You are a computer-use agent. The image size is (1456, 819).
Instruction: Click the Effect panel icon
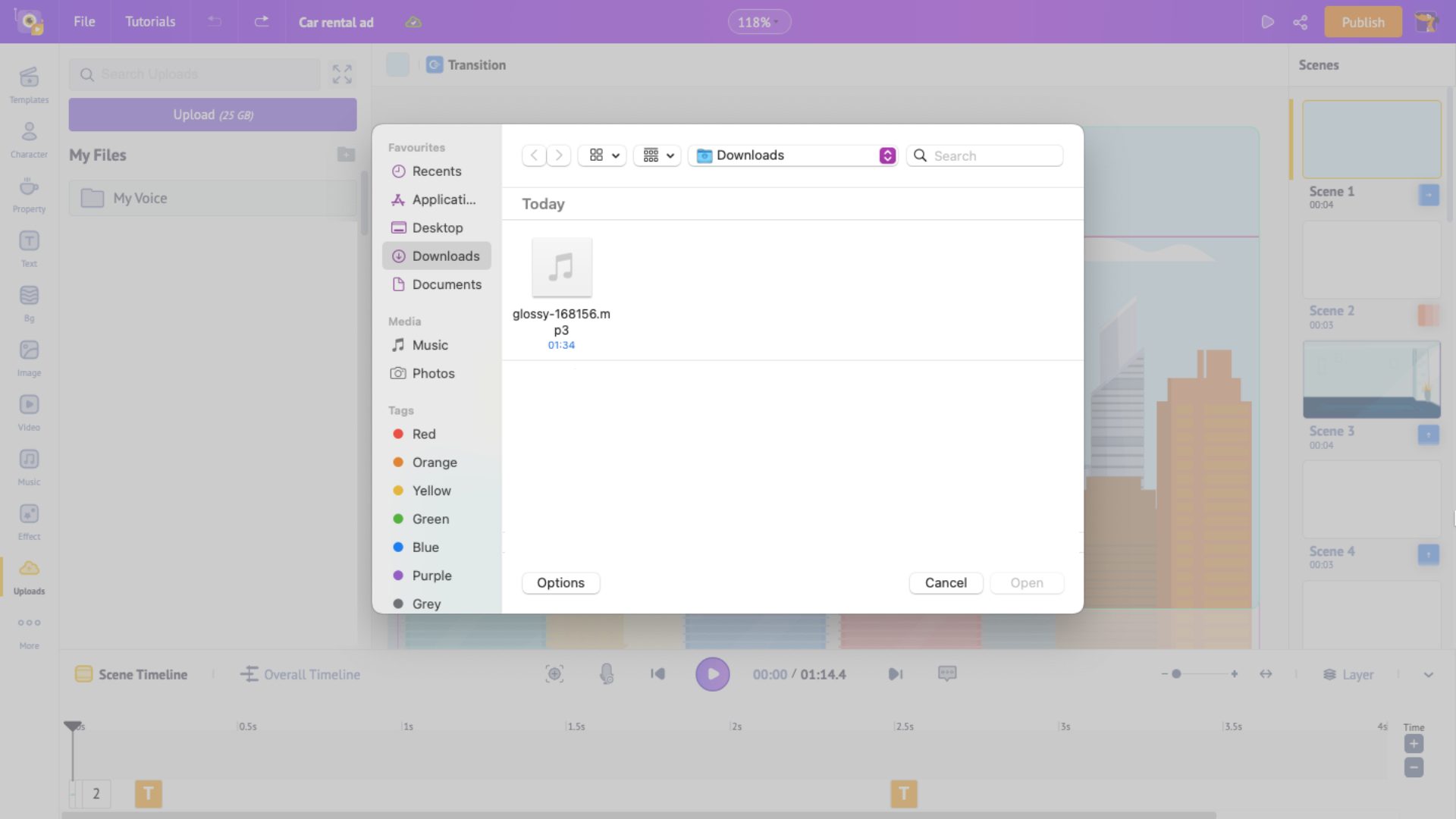(x=29, y=514)
